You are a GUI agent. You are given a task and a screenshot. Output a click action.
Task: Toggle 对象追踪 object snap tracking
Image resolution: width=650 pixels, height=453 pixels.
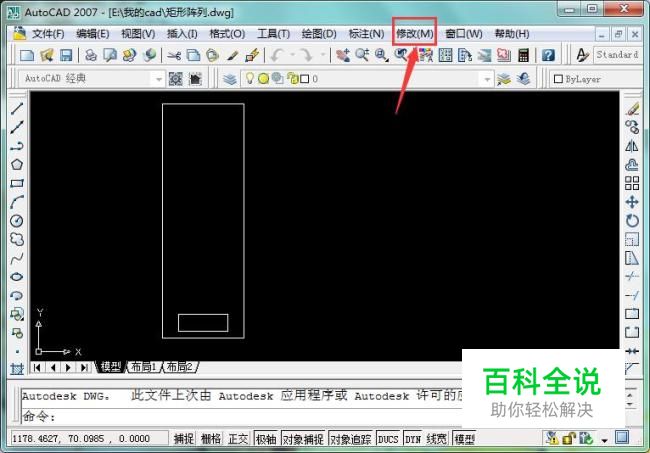click(x=351, y=439)
